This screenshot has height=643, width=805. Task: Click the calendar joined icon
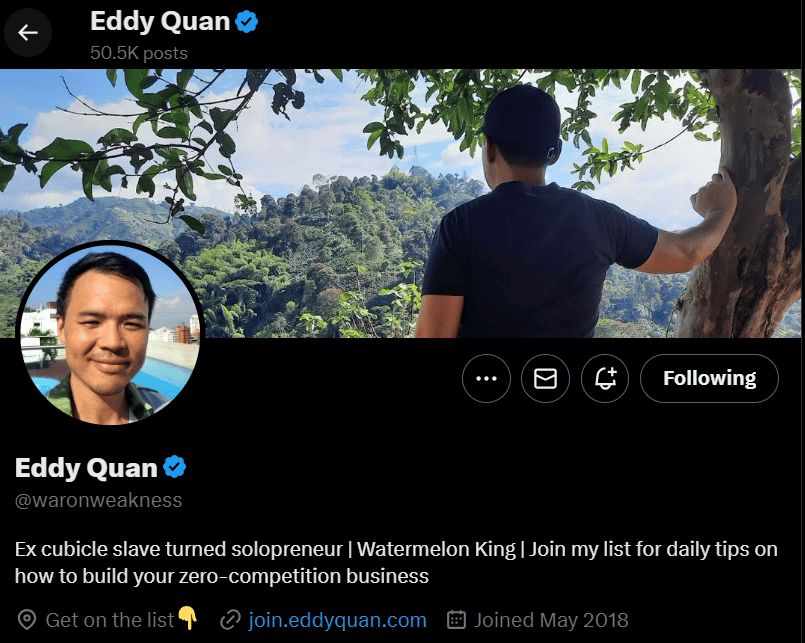click(456, 619)
